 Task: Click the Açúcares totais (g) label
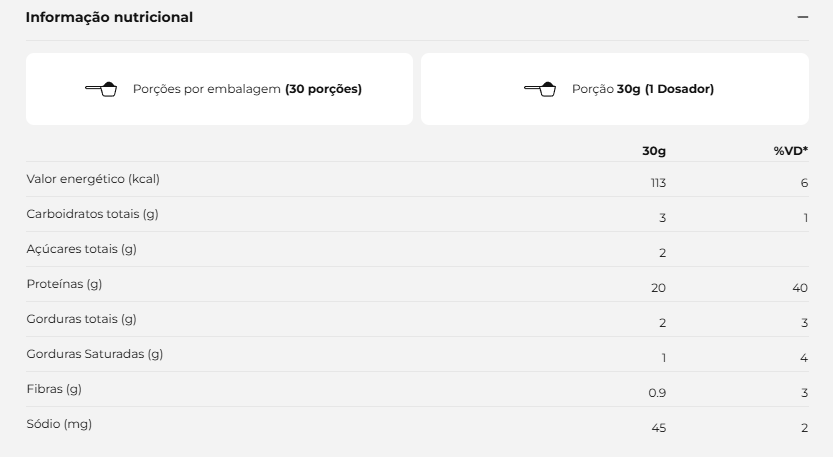[82, 249]
